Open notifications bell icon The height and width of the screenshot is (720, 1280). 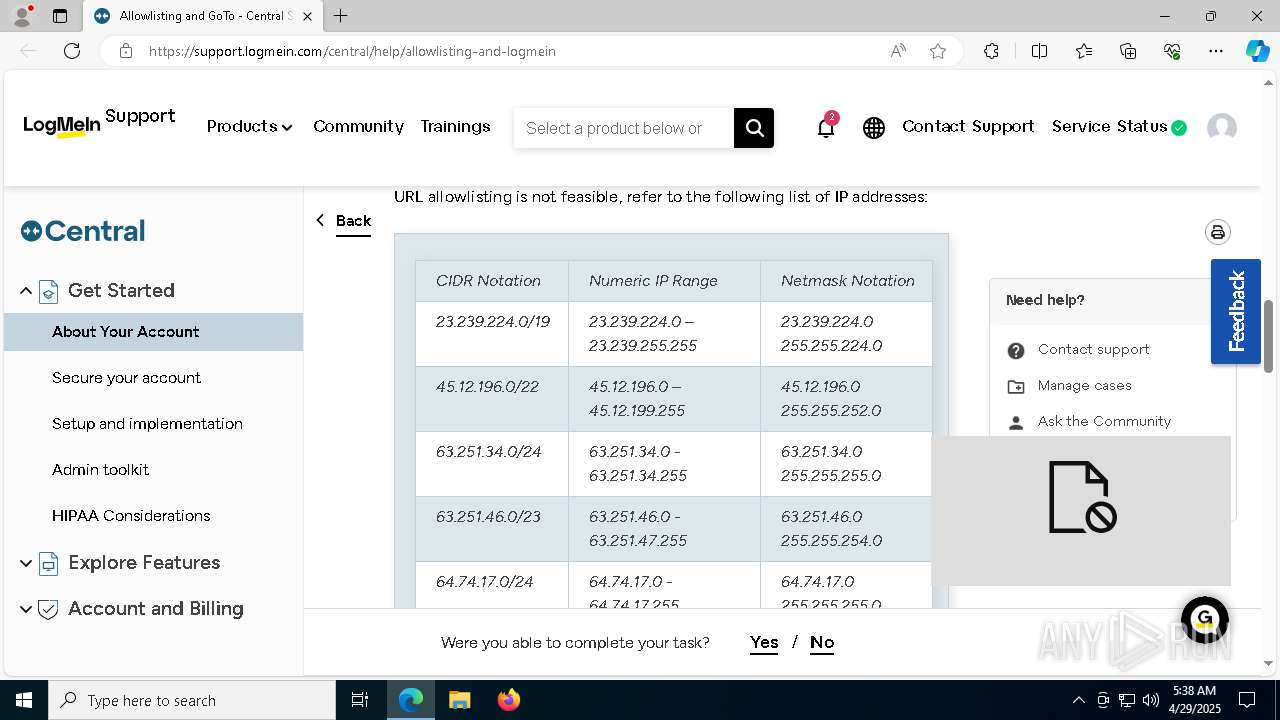coord(826,127)
